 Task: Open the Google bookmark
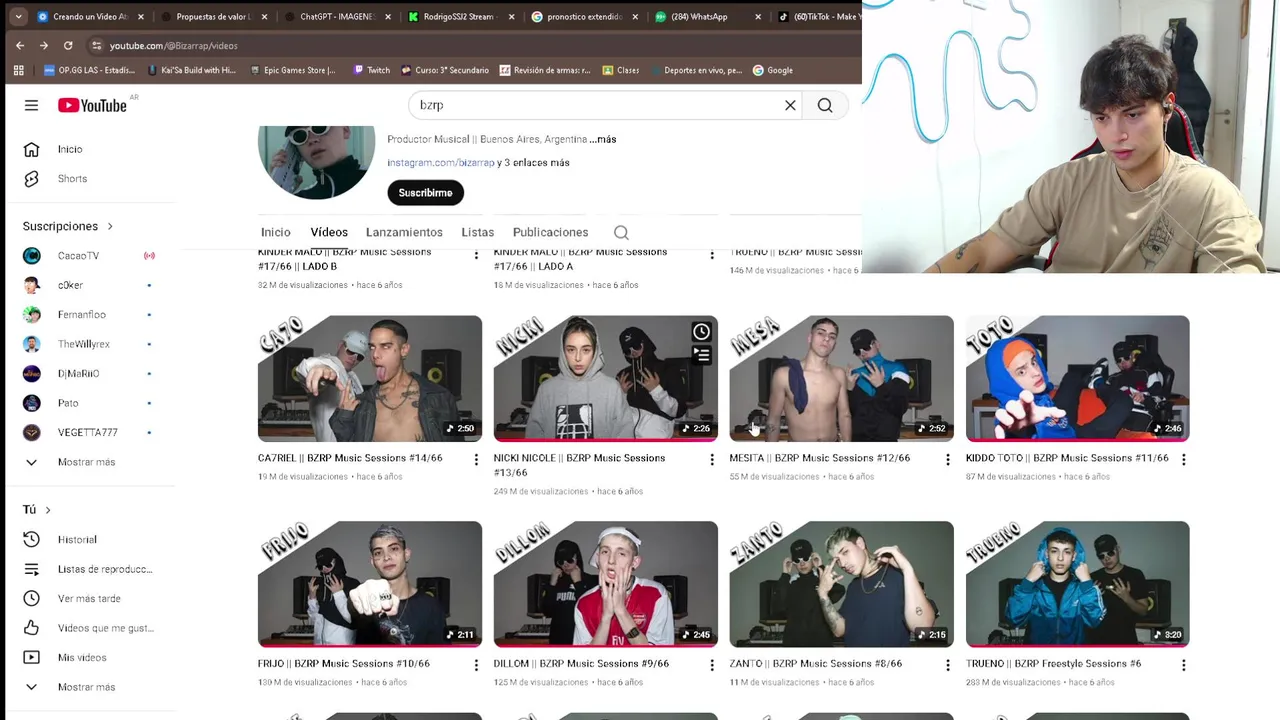(773, 70)
